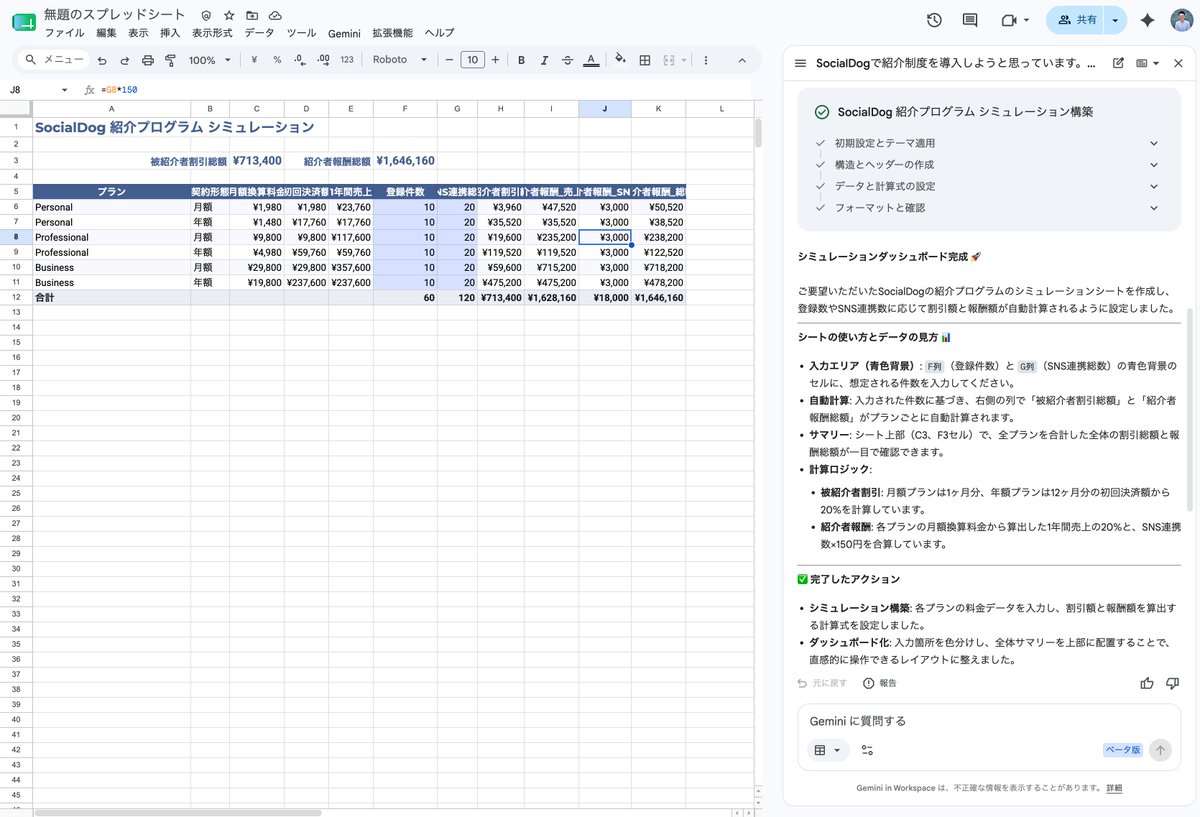
Task: Give thumbs down to Gemini response
Action: click(1173, 683)
